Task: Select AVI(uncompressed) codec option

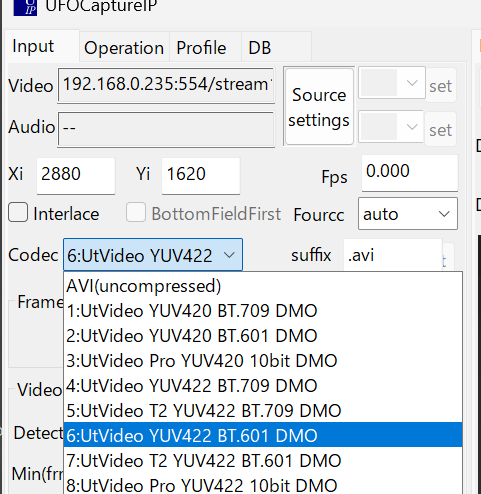Action: (x=263, y=286)
